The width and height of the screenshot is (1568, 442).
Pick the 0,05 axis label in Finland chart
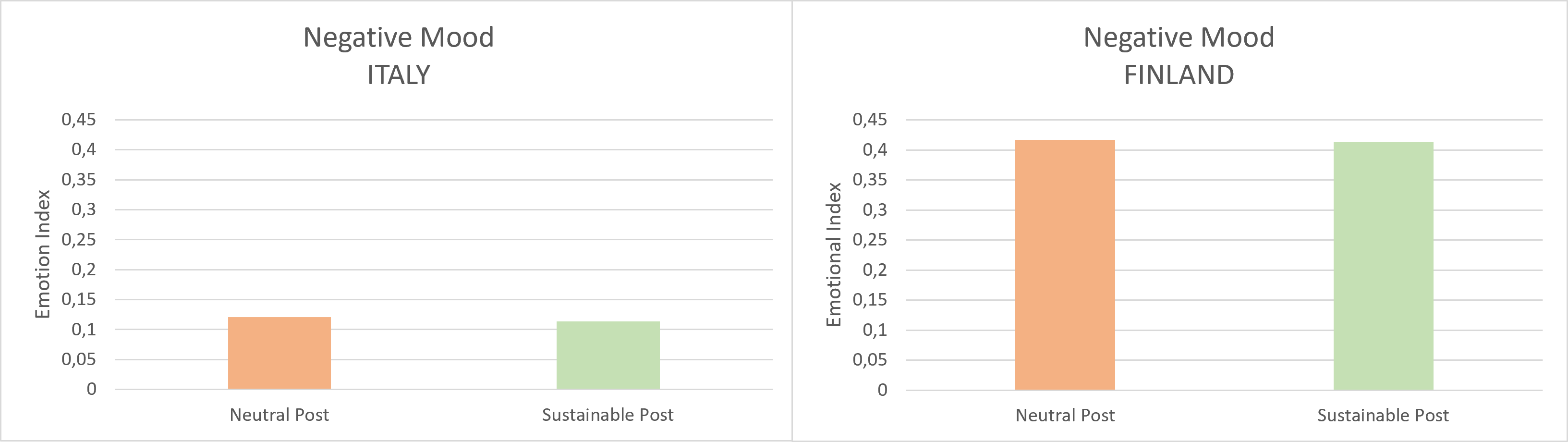(x=870, y=360)
